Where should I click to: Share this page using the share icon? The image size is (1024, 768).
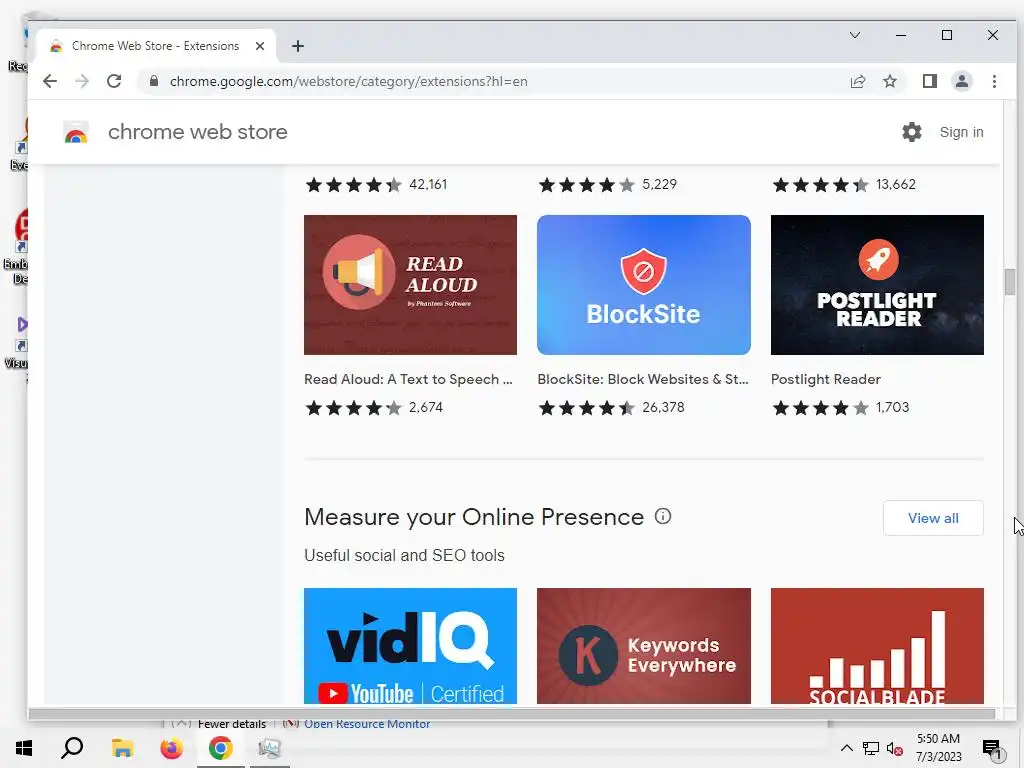click(x=857, y=81)
